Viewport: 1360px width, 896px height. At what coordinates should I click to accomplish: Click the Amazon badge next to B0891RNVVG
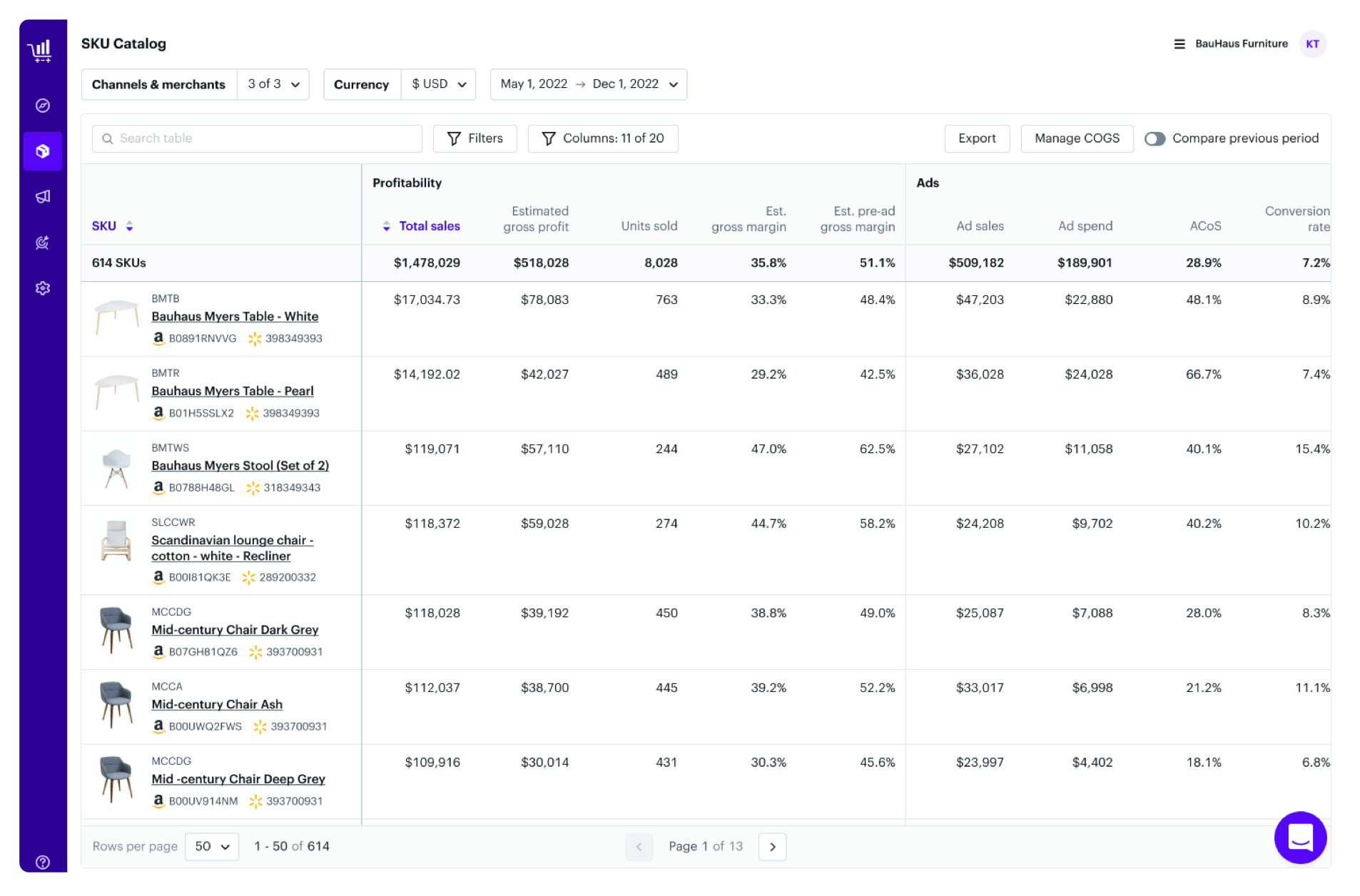point(158,338)
